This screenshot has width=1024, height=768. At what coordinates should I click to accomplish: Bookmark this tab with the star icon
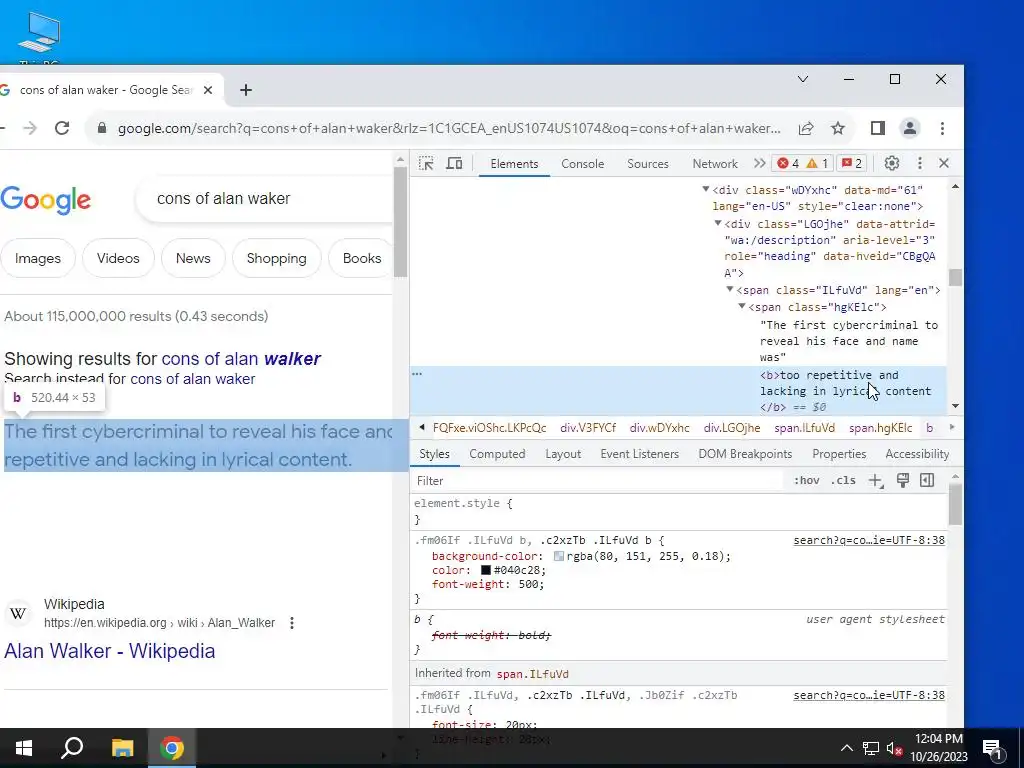(838, 129)
